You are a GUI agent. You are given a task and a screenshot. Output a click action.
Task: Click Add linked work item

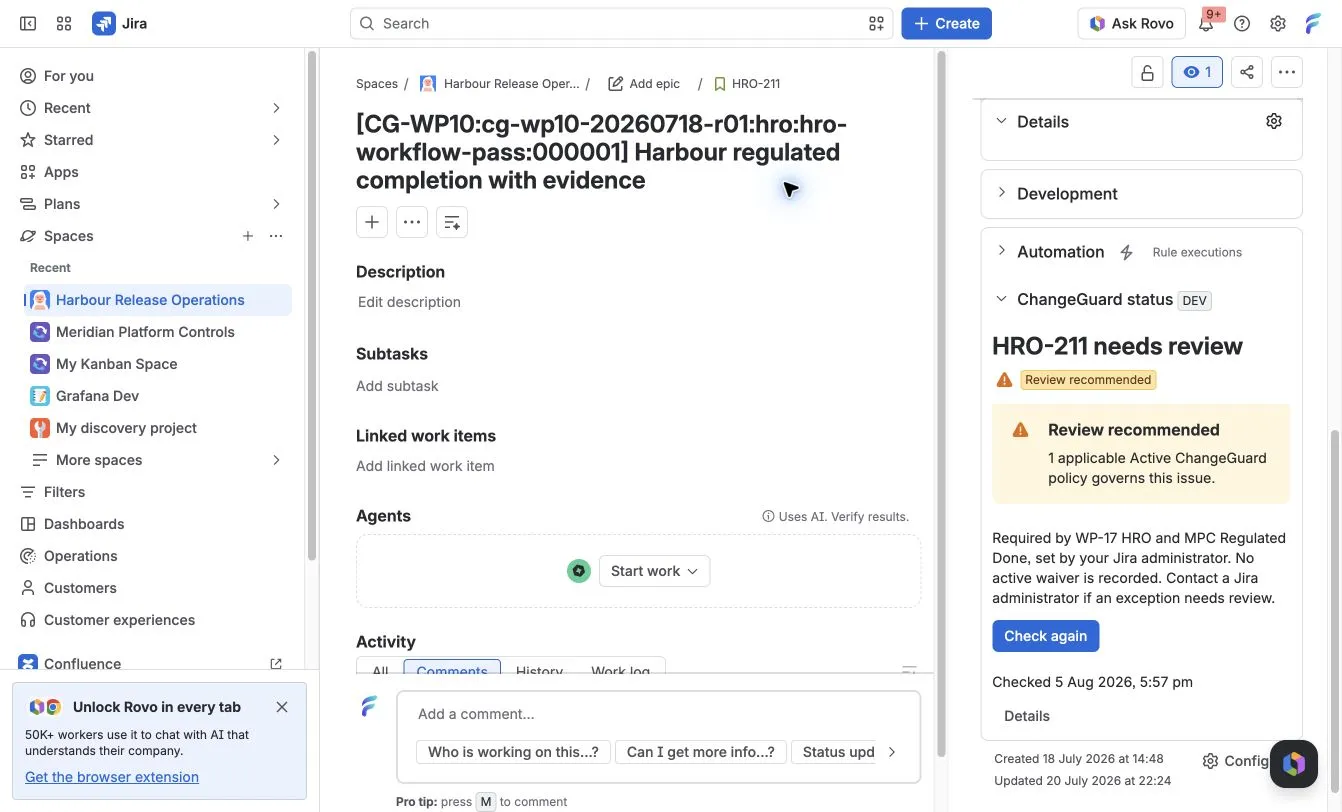pos(425,466)
